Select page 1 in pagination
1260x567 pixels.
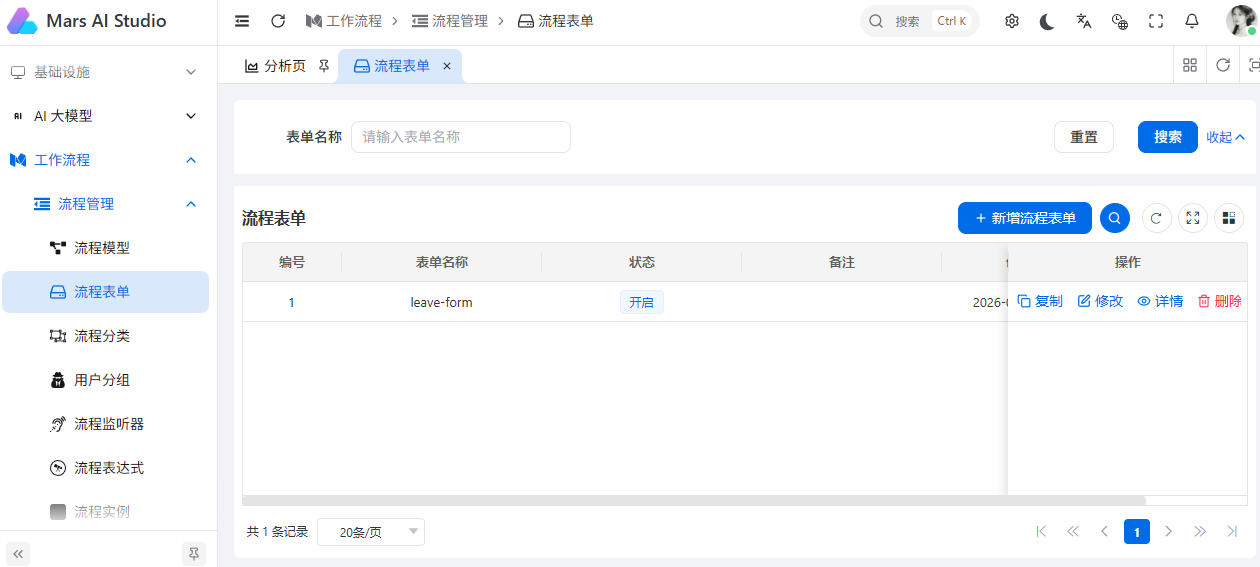[1137, 531]
